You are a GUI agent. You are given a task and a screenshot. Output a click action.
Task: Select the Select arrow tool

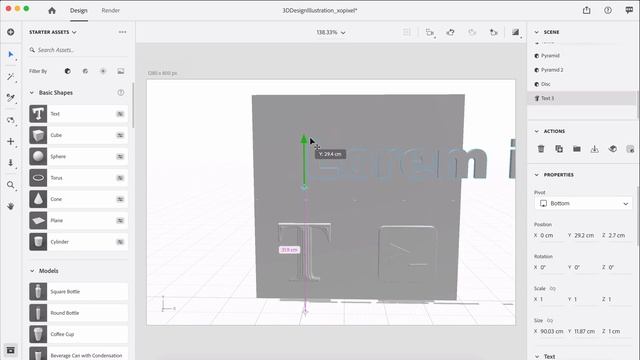click(x=11, y=54)
